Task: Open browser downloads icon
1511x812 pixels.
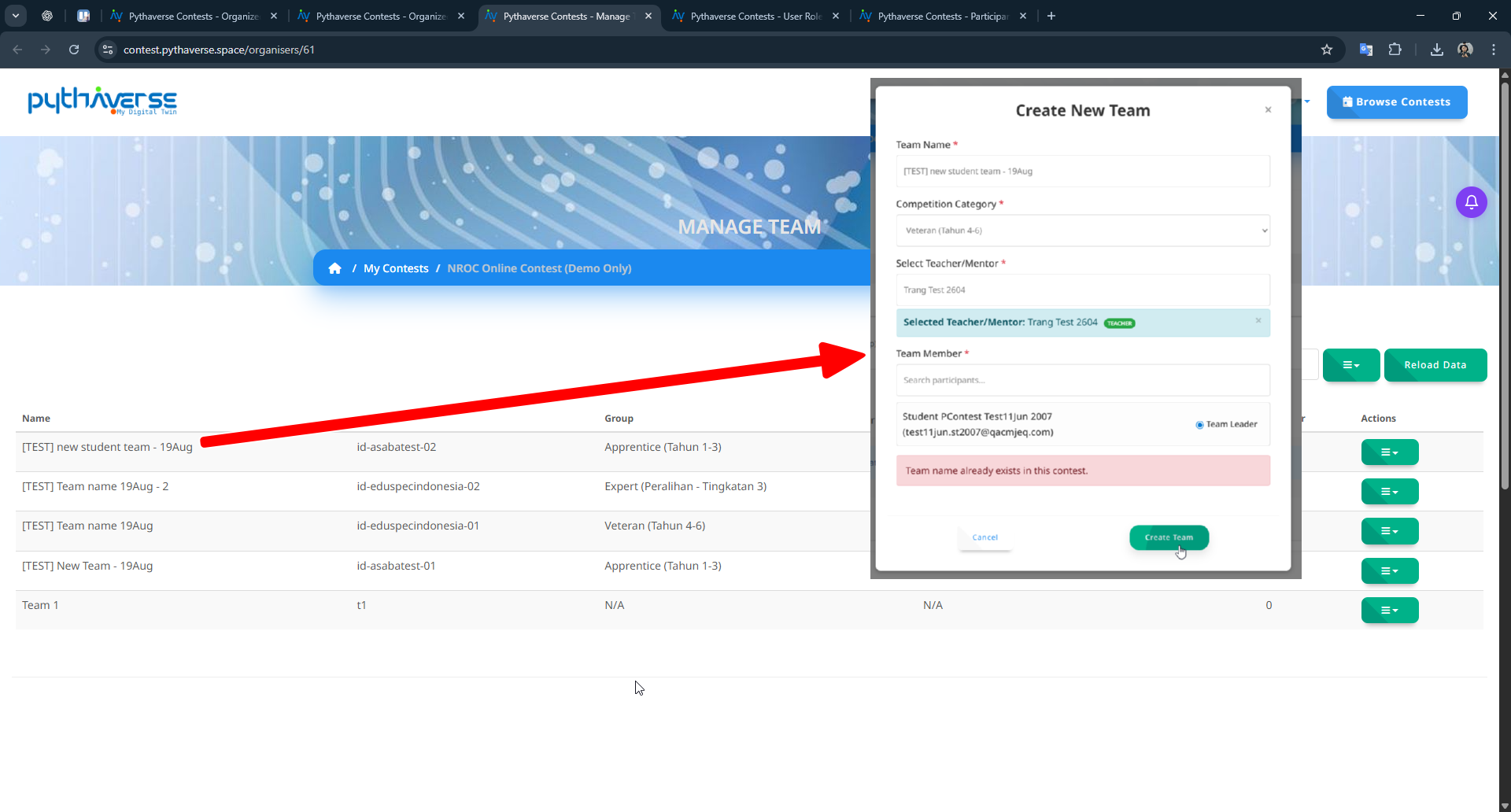Action: tap(1436, 50)
